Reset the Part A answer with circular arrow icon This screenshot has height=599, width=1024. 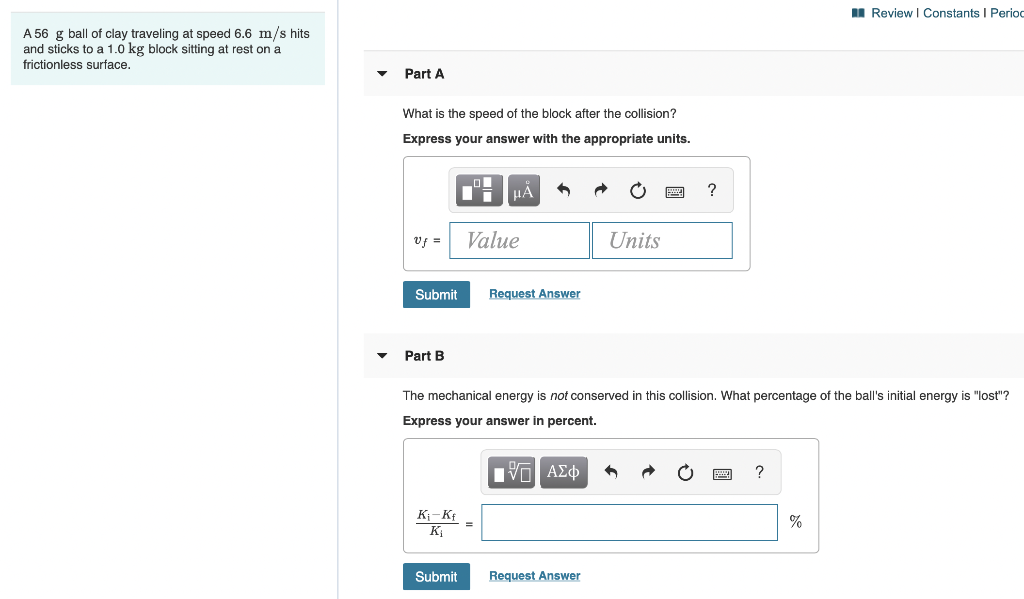pos(637,190)
